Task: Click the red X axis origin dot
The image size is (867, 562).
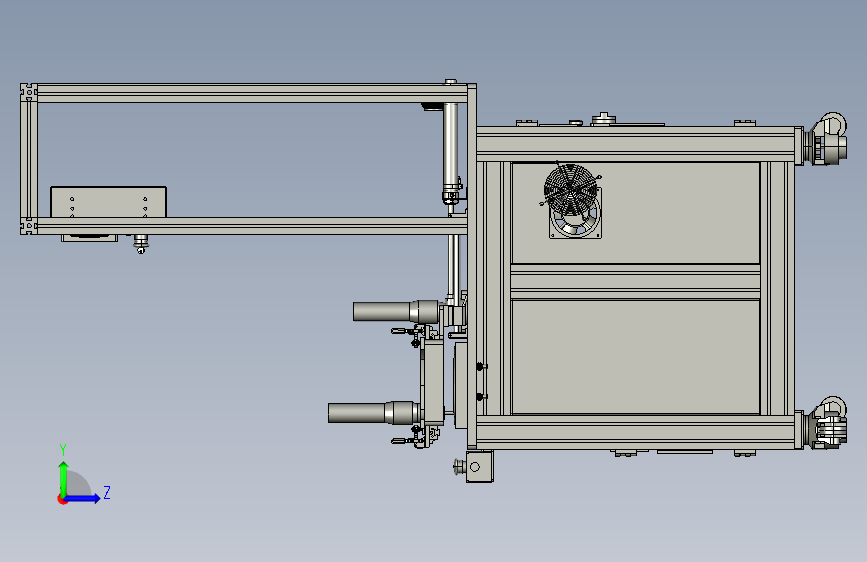Action: [62, 499]
